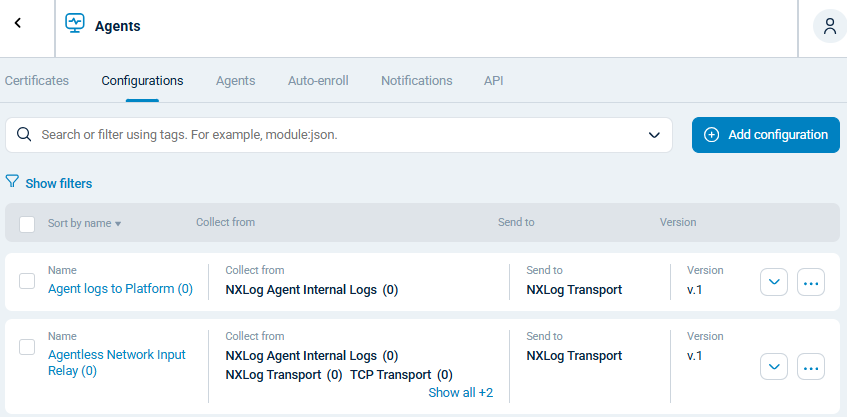This screenshot has height=417, width=847.
Task: Click the Agents monitor icon in header
Action: [75, 24]
